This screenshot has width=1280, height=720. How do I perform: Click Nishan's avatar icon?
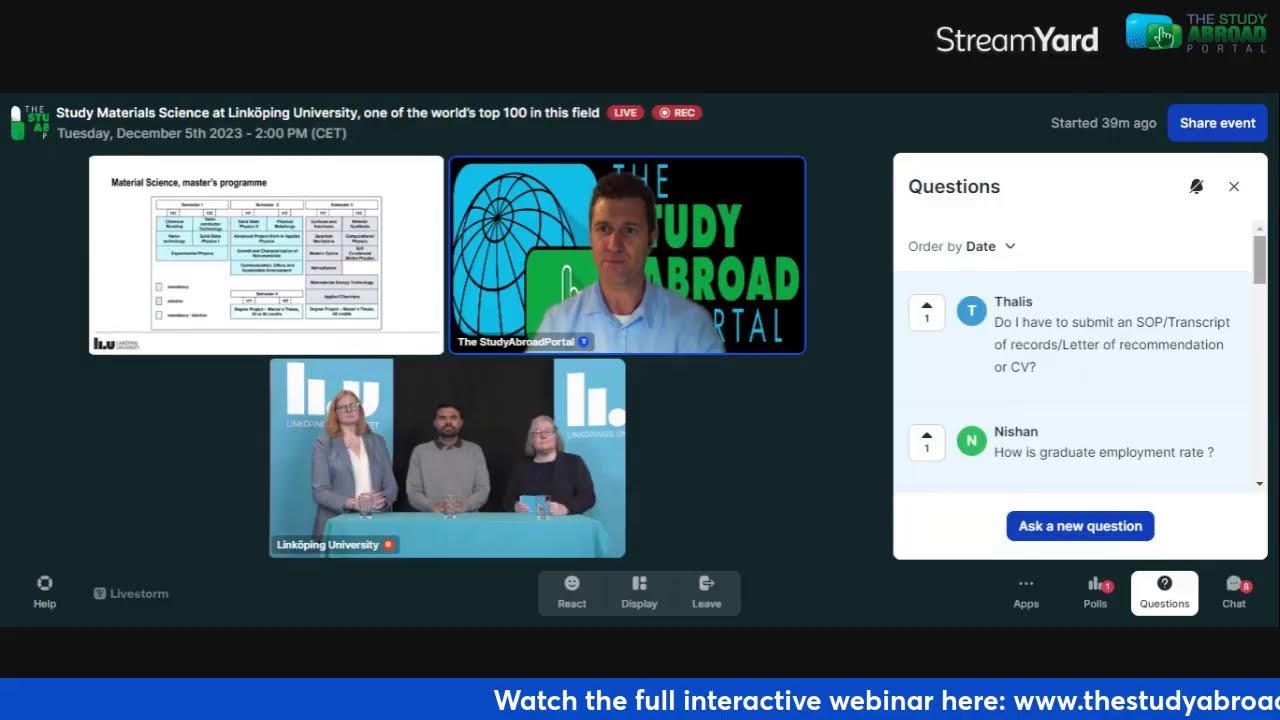click(971, 441)
